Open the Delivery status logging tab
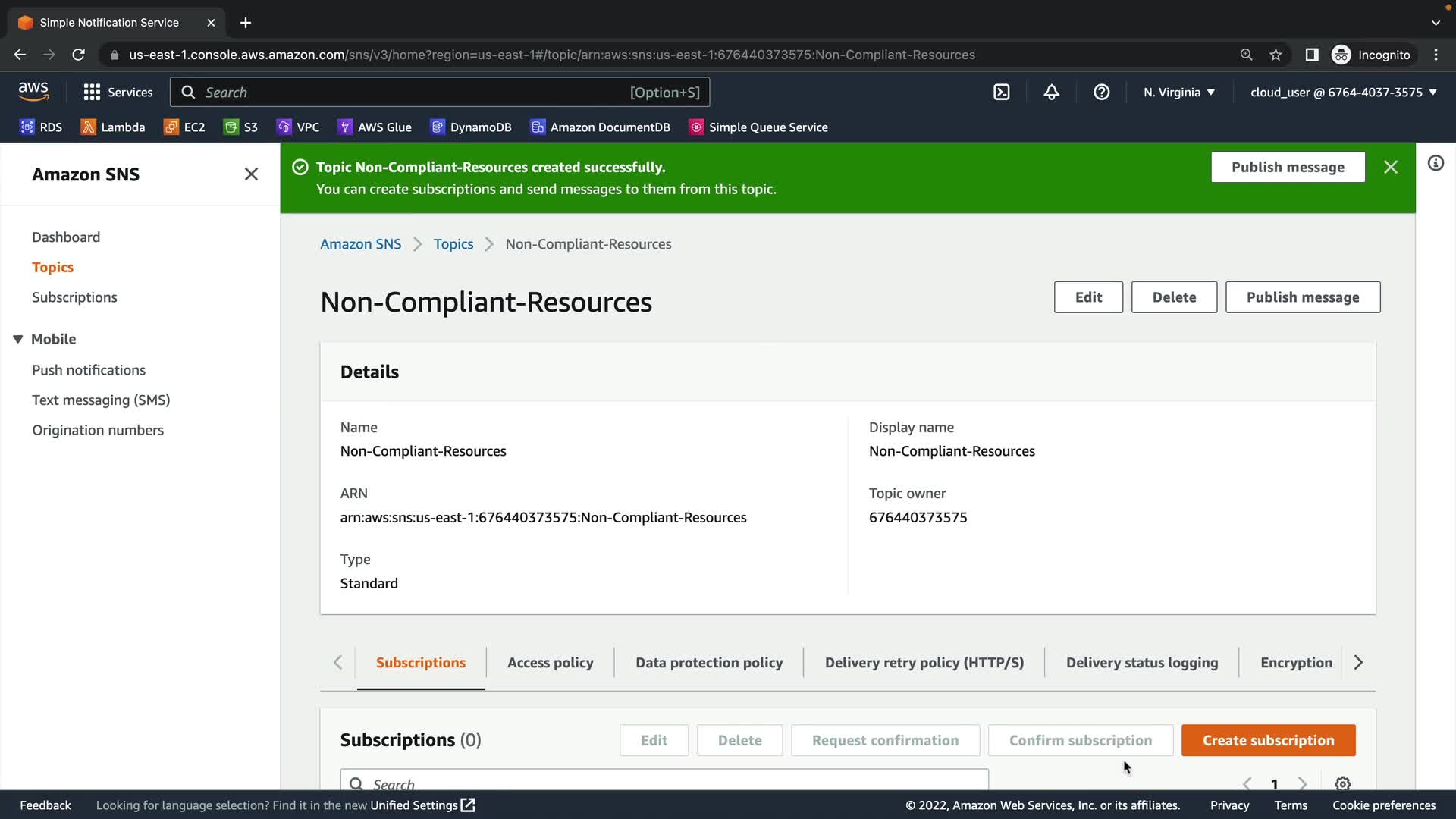The image size is (1456, 819). [1141, 662]
